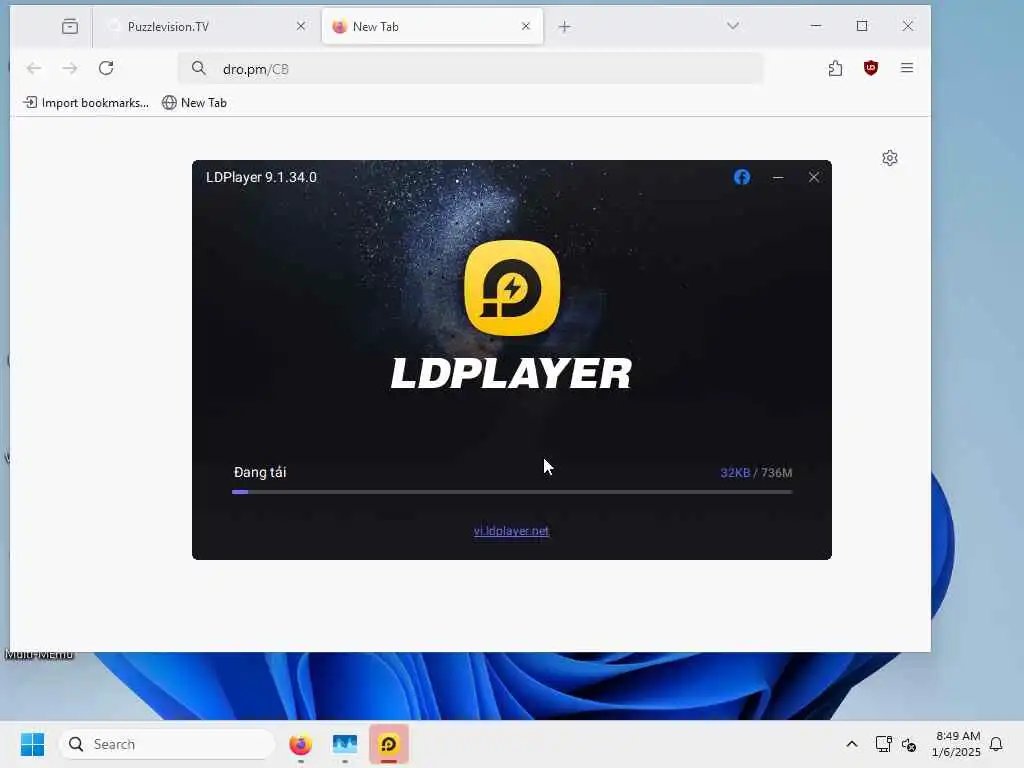The height and width of the screenshot is (768, 1024).
Task: Click the LDPlayer download progress bar
Action: click(x=512, y=492)
